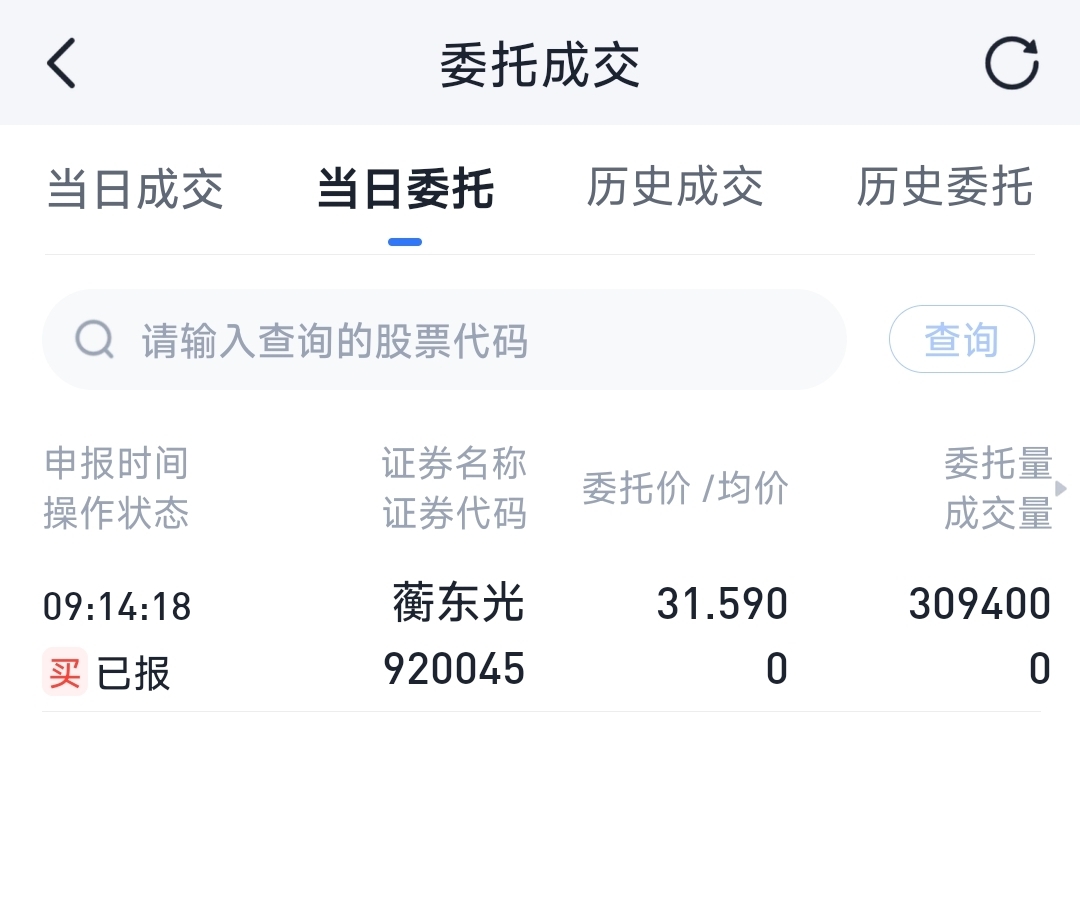Open the 蘅东光 order entry
This screenshot has width=1080, height=923.
[x=458, y=604]
